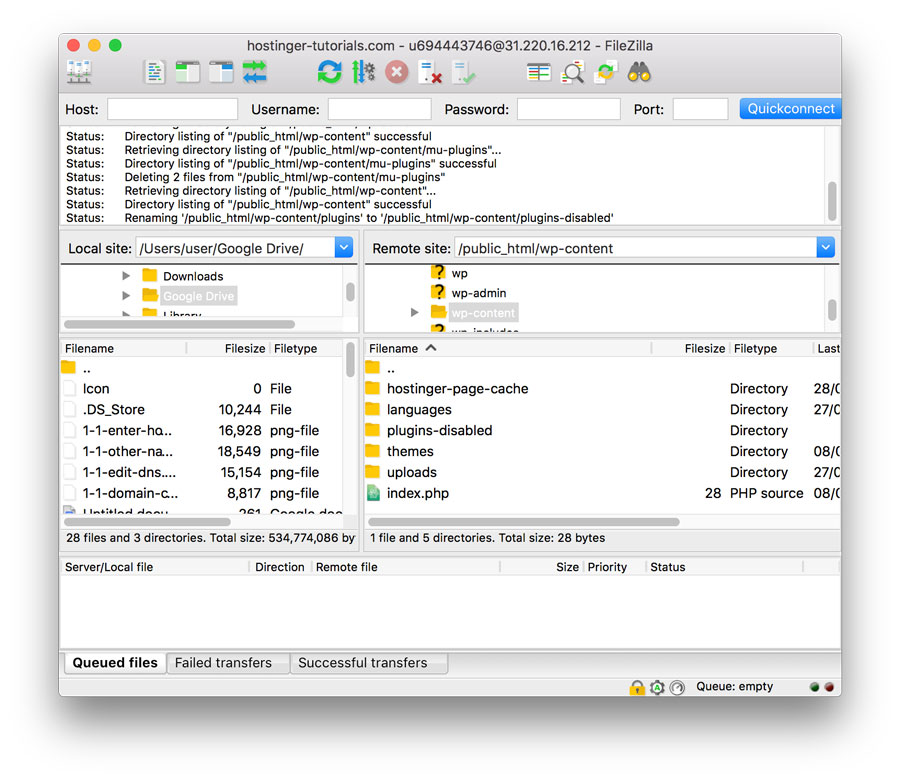Viewport: 900px width, 780px height.
Task: Toggle local directory tree icon
Action: click(188, 72)
